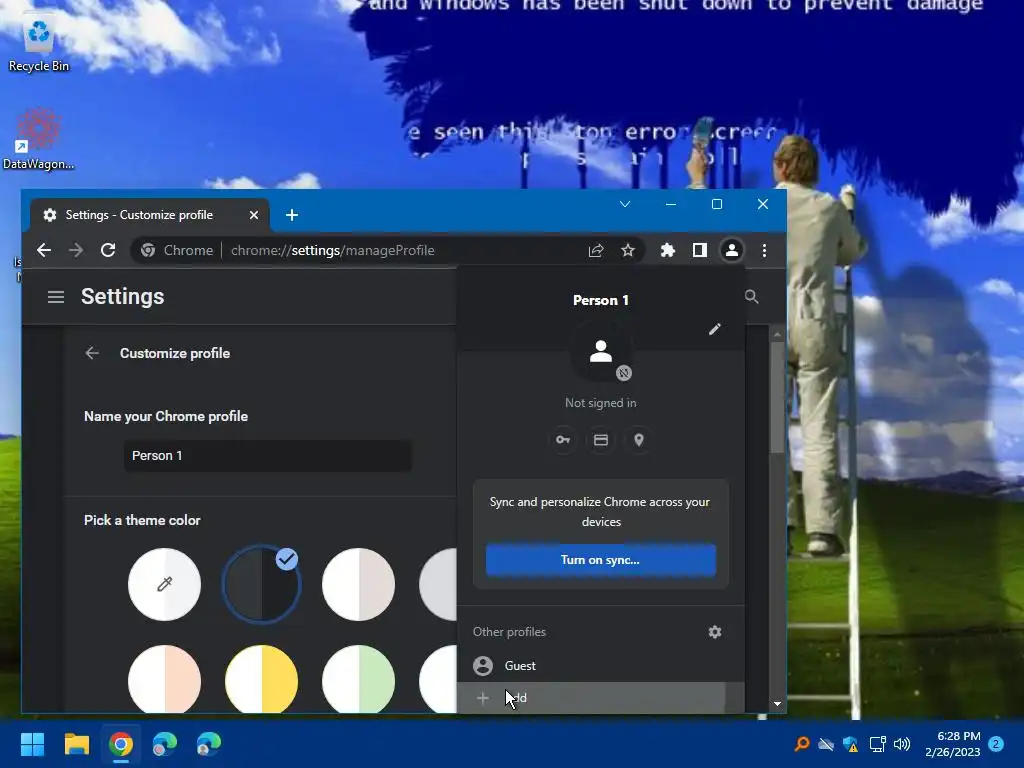The width and height of the screenshot is (1024, 768).
Task: Reload the page with refresh icon
Action: (108, 250)
